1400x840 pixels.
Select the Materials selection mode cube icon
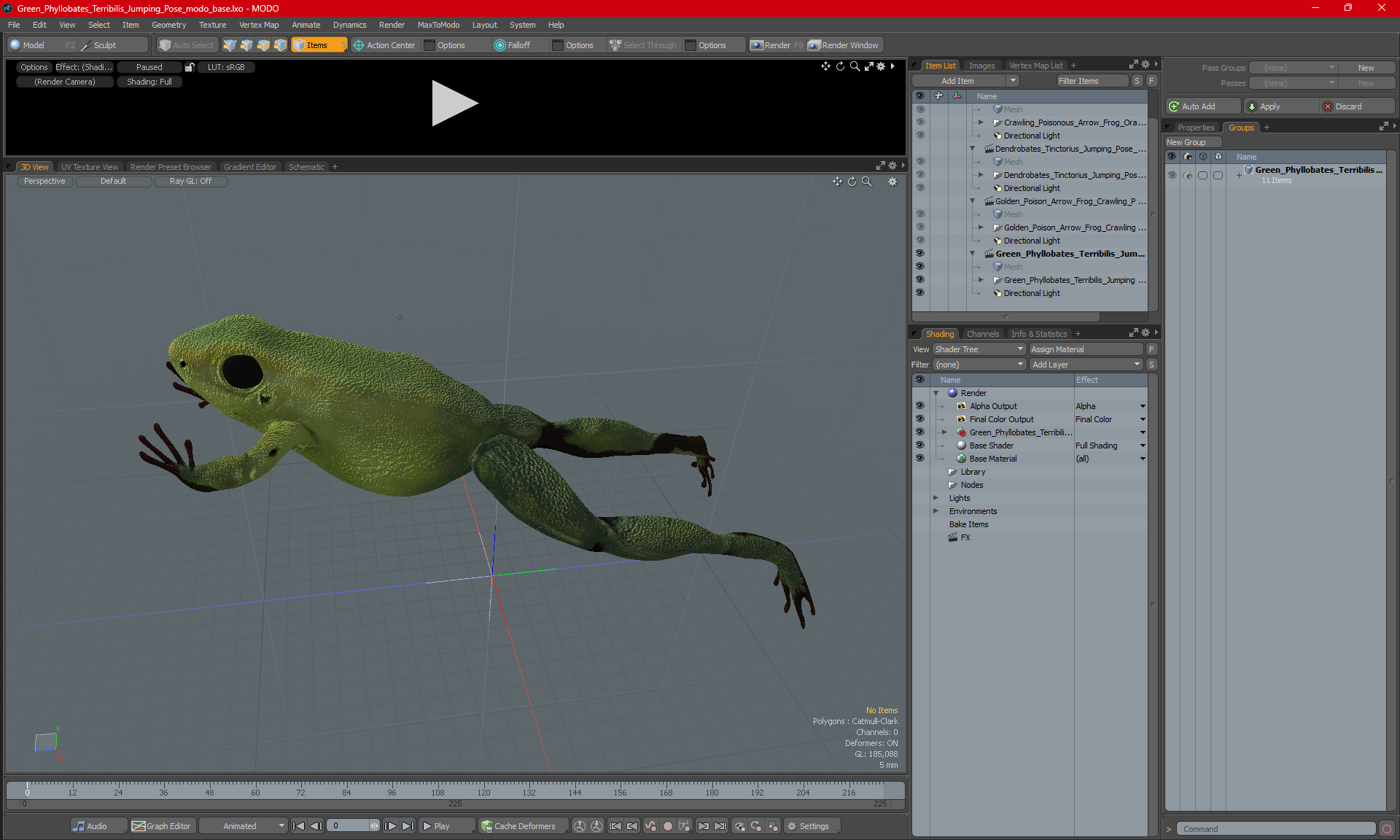[280, 45]
